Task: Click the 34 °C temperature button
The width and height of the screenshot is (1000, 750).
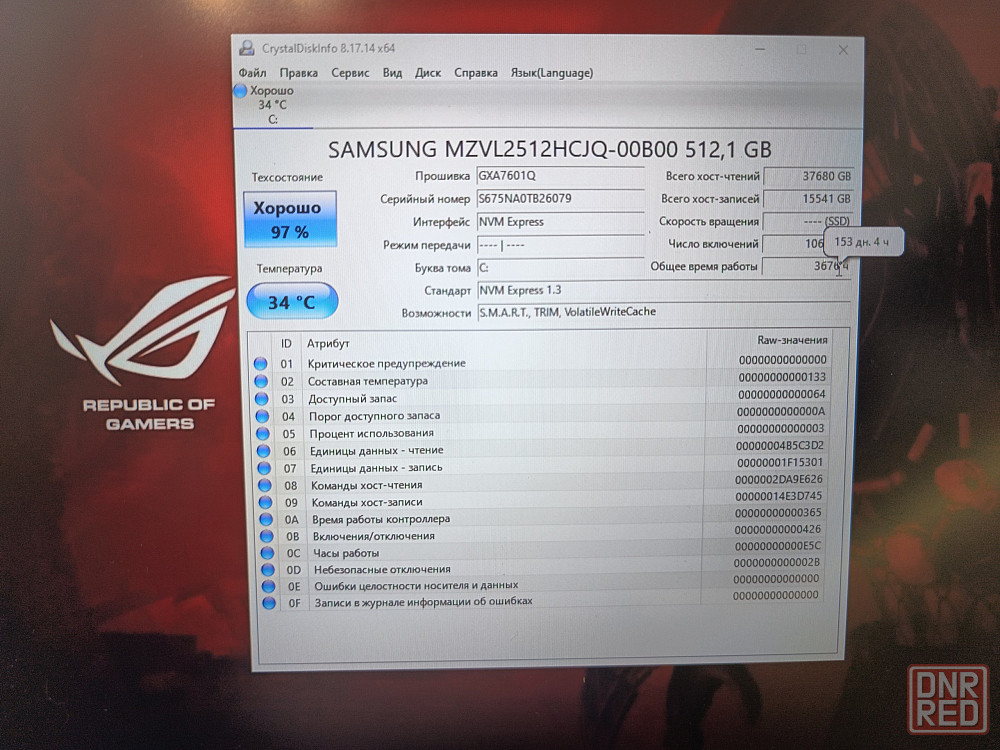Action: (x=292, y=301)
